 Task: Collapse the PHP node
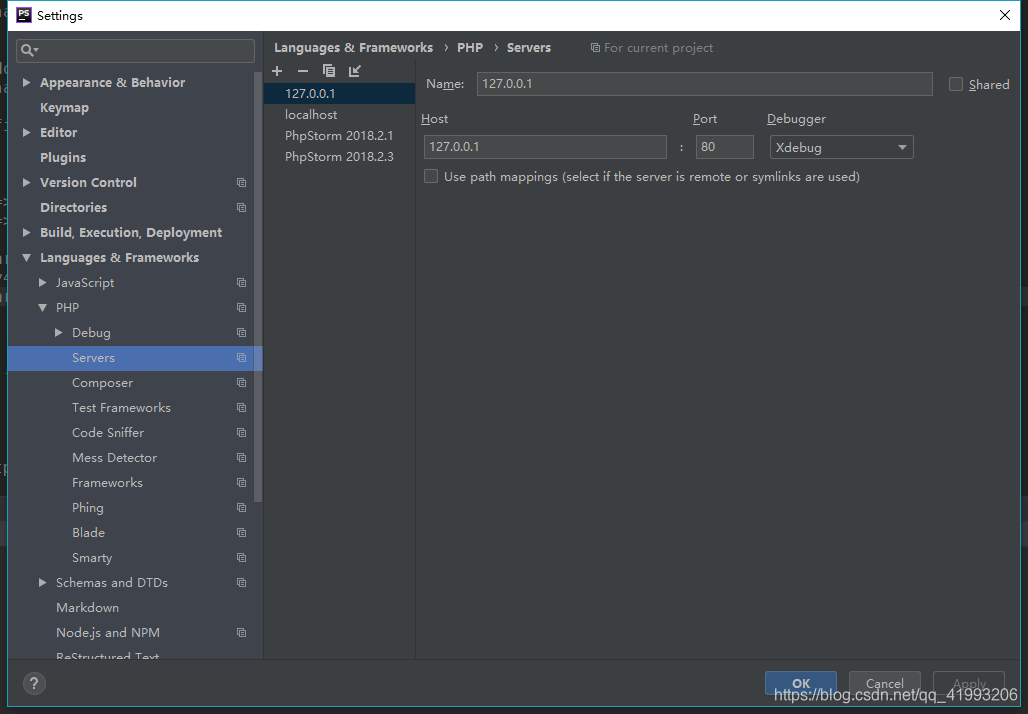click(x=43, y=307)
